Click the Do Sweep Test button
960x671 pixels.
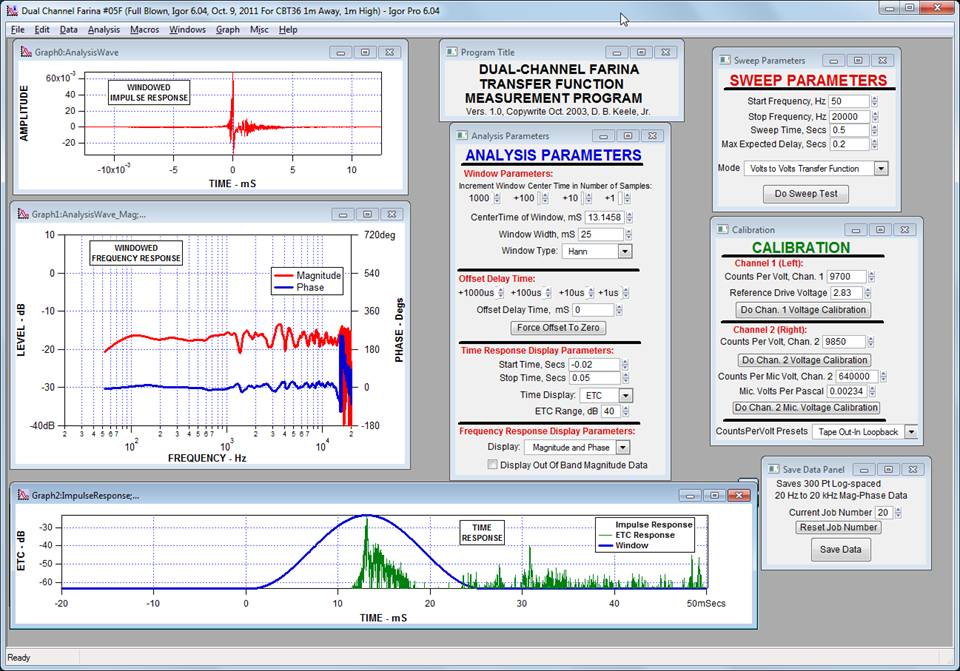tap(806, 193)
